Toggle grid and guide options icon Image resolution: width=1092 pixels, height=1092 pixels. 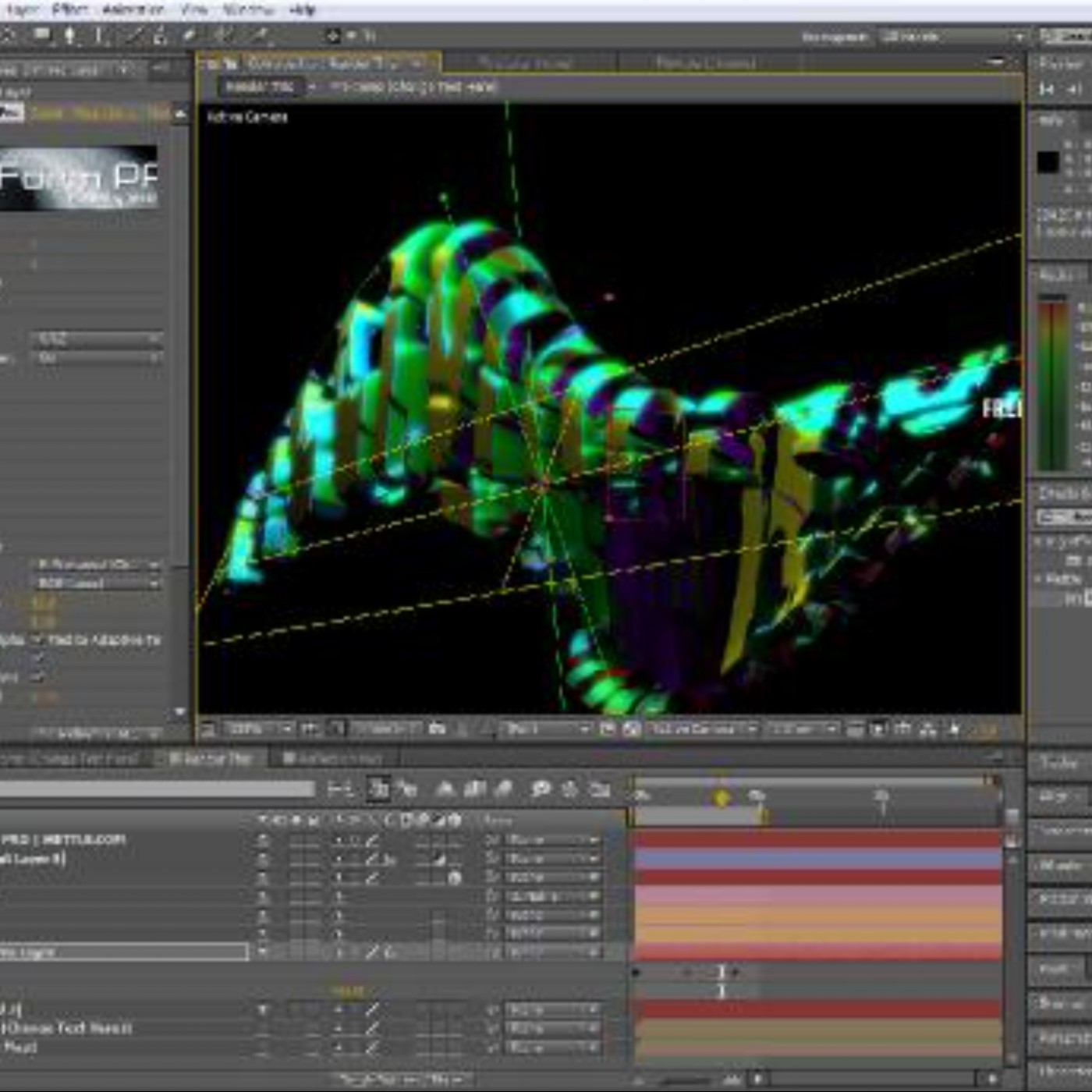(x=310, y=729)
